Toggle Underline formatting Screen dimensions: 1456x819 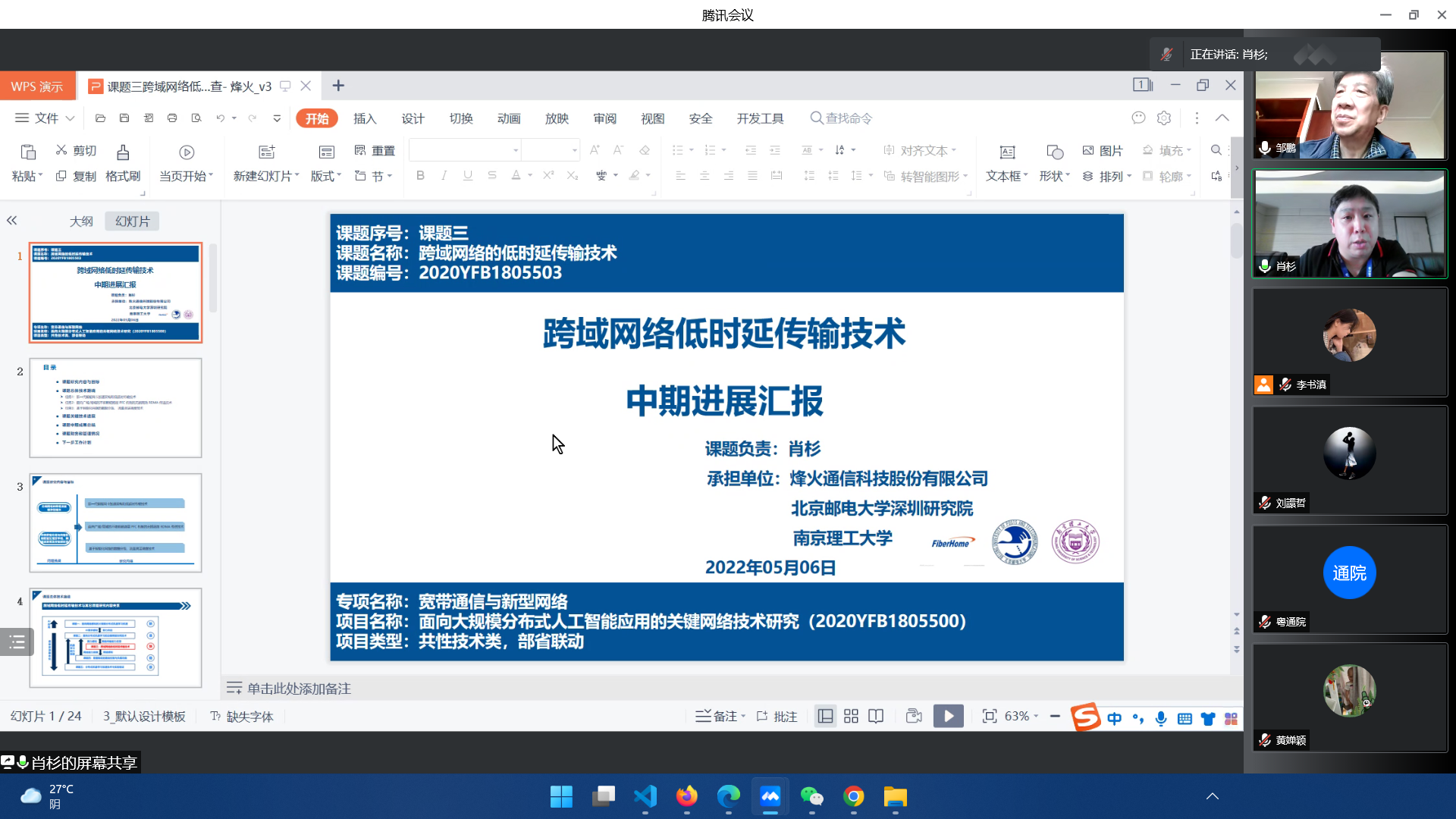[468, 175]
